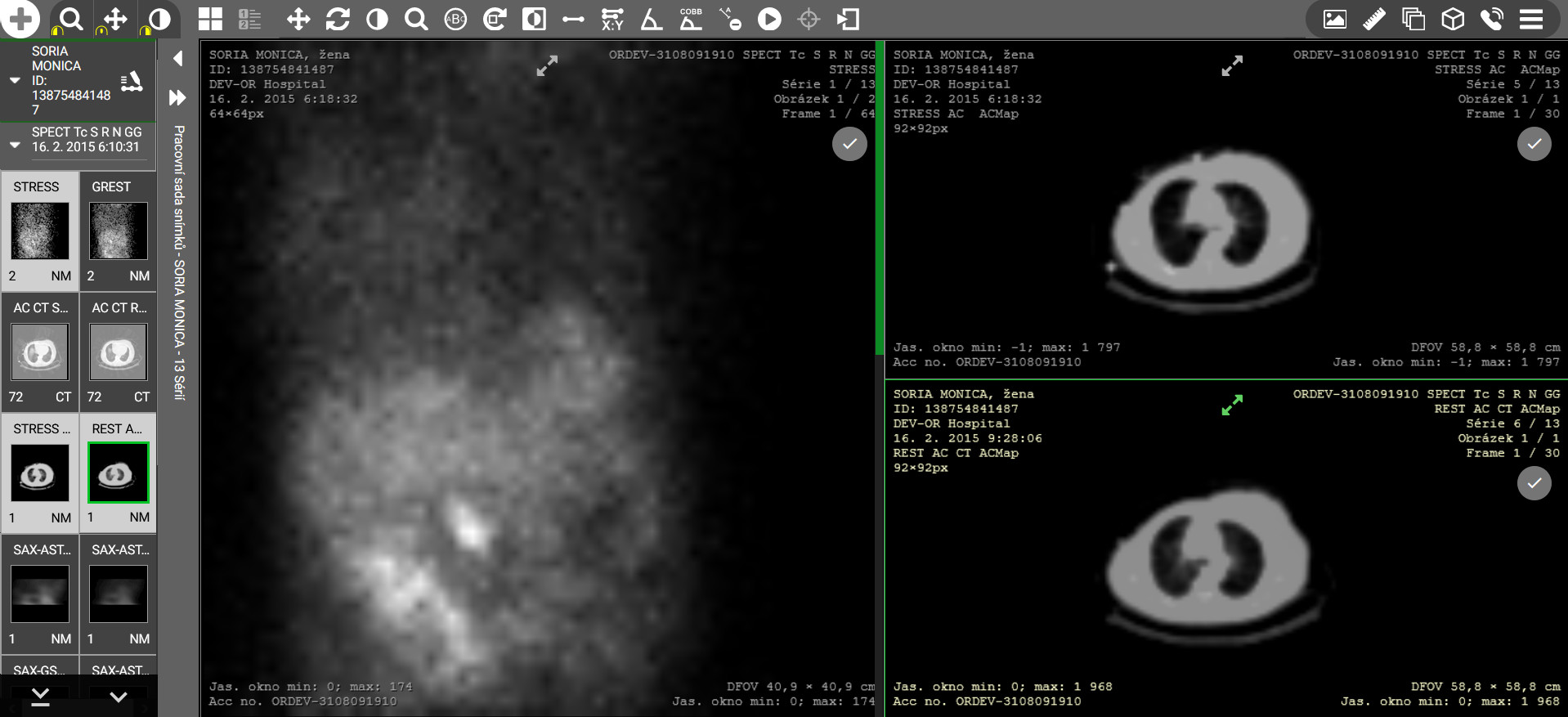The image size is (1568, 717).
Task: Open the STRESS ... ACMap NM thumbnail
Action: click(40, 473)
